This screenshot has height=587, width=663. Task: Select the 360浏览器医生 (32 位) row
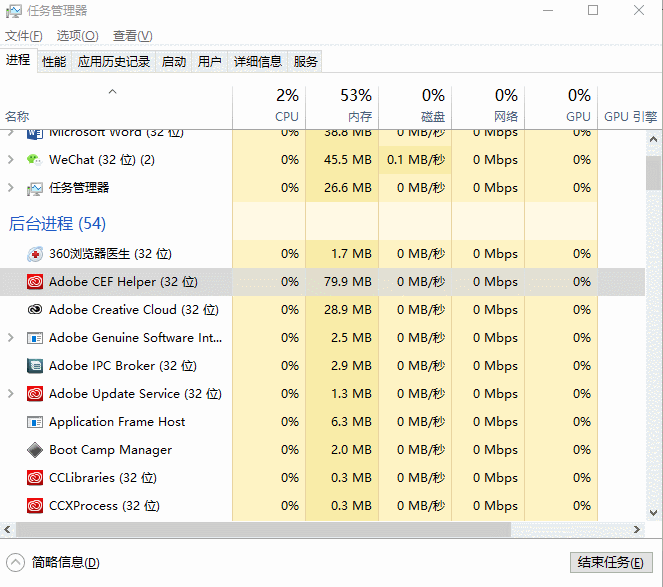[322, 254]
